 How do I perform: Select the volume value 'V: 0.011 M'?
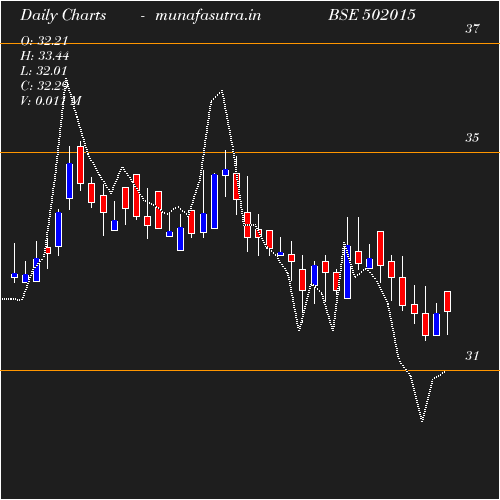click(51, 101)
